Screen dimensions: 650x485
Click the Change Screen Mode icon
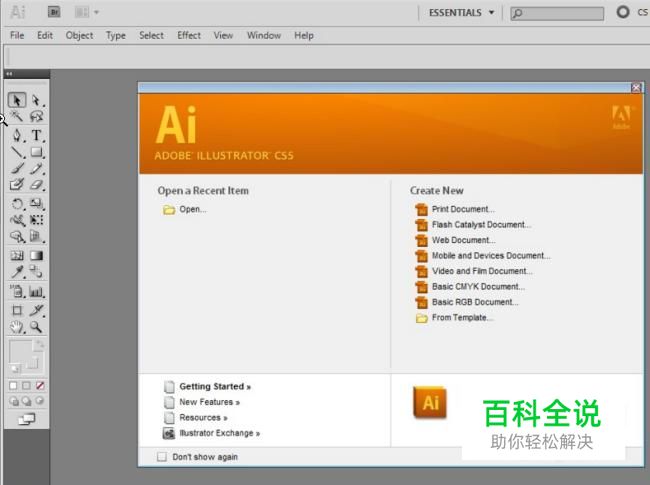tap(27, 420)
